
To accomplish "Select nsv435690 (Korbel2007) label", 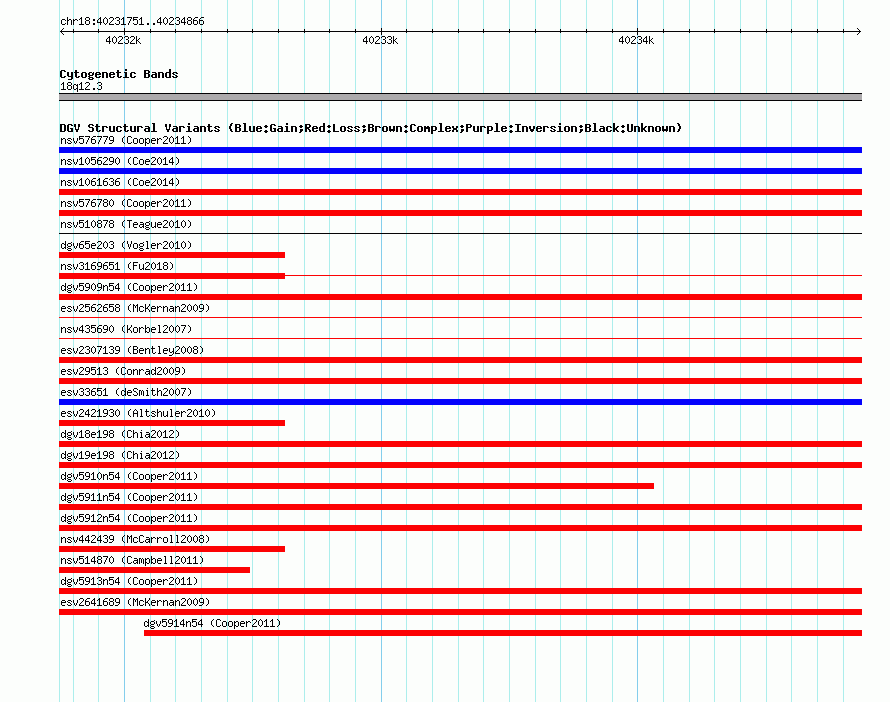I will click(126, 329).
